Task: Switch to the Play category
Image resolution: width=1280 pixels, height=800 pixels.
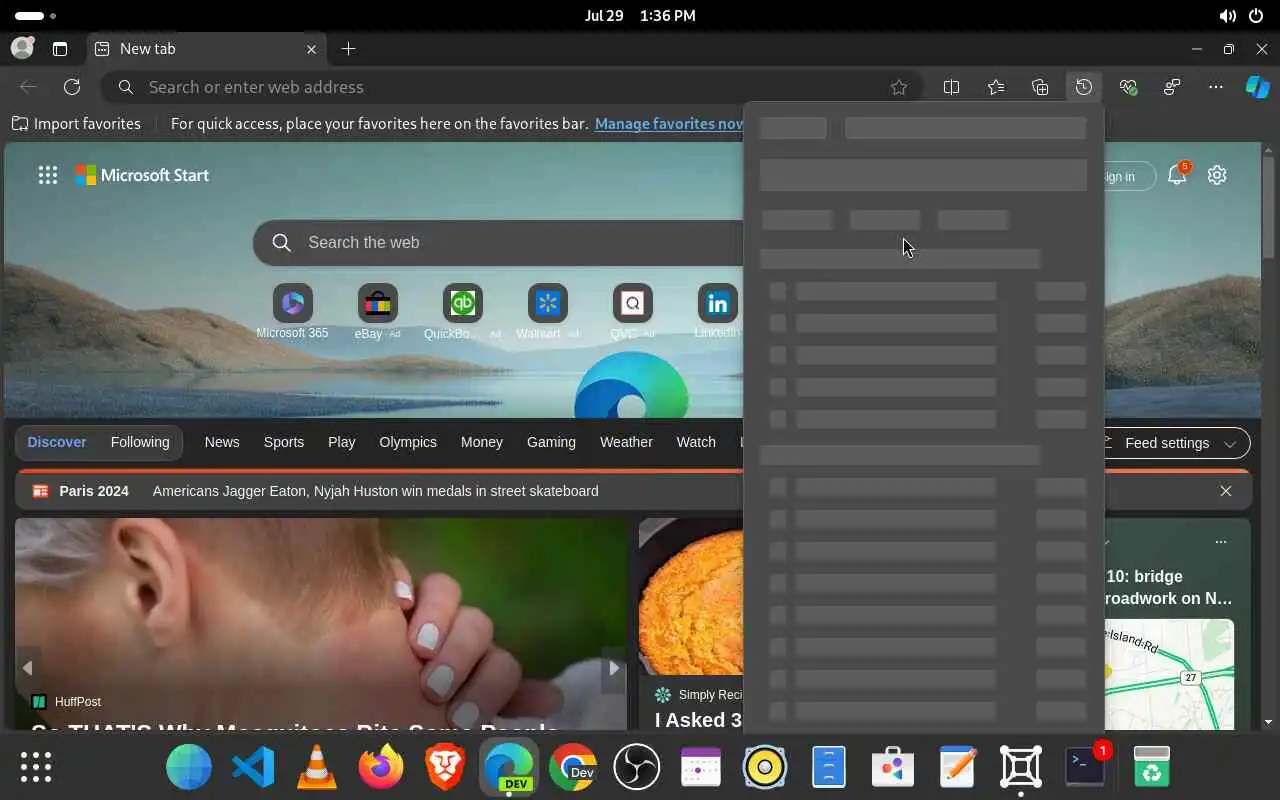Action: [341, 442]
